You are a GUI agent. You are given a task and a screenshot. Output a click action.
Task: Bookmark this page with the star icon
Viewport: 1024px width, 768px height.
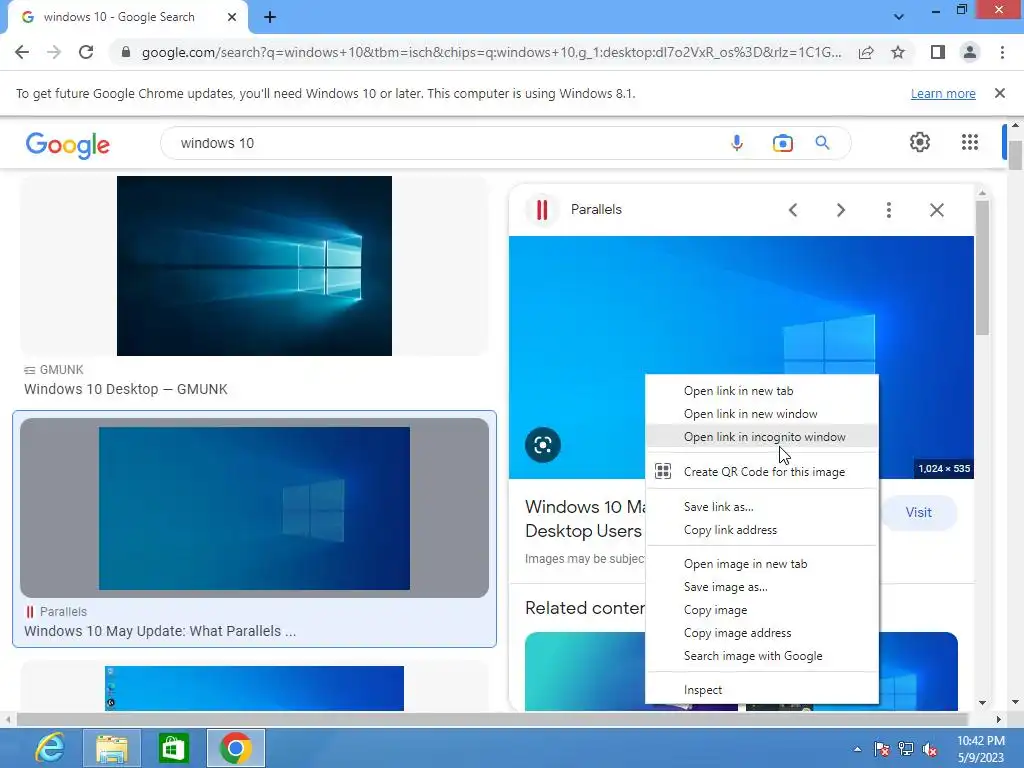click(x=898, y=52)
